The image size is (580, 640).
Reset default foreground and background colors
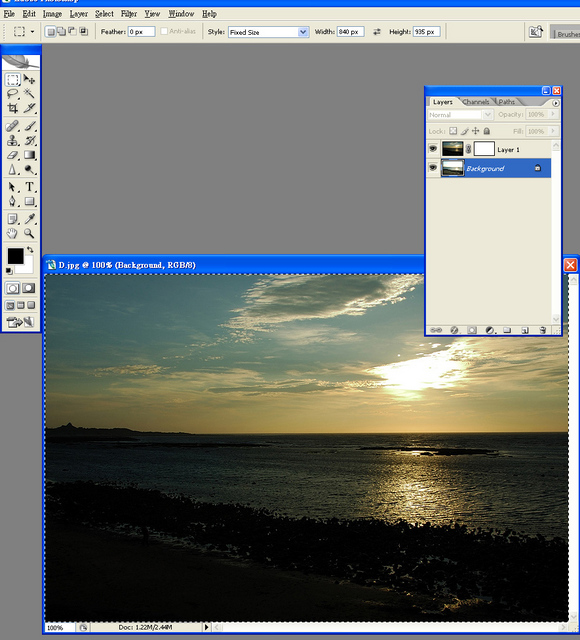point(9,271)
